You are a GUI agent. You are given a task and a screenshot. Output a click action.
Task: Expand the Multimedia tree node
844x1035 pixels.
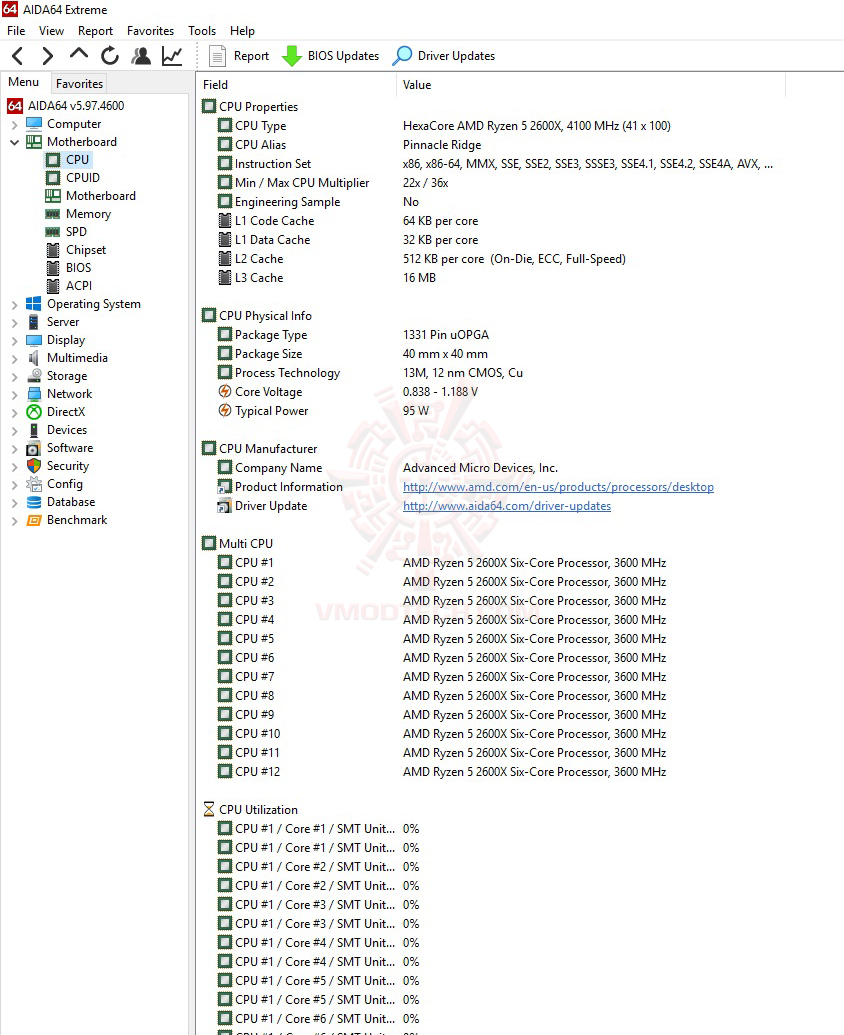pos(15,358)
